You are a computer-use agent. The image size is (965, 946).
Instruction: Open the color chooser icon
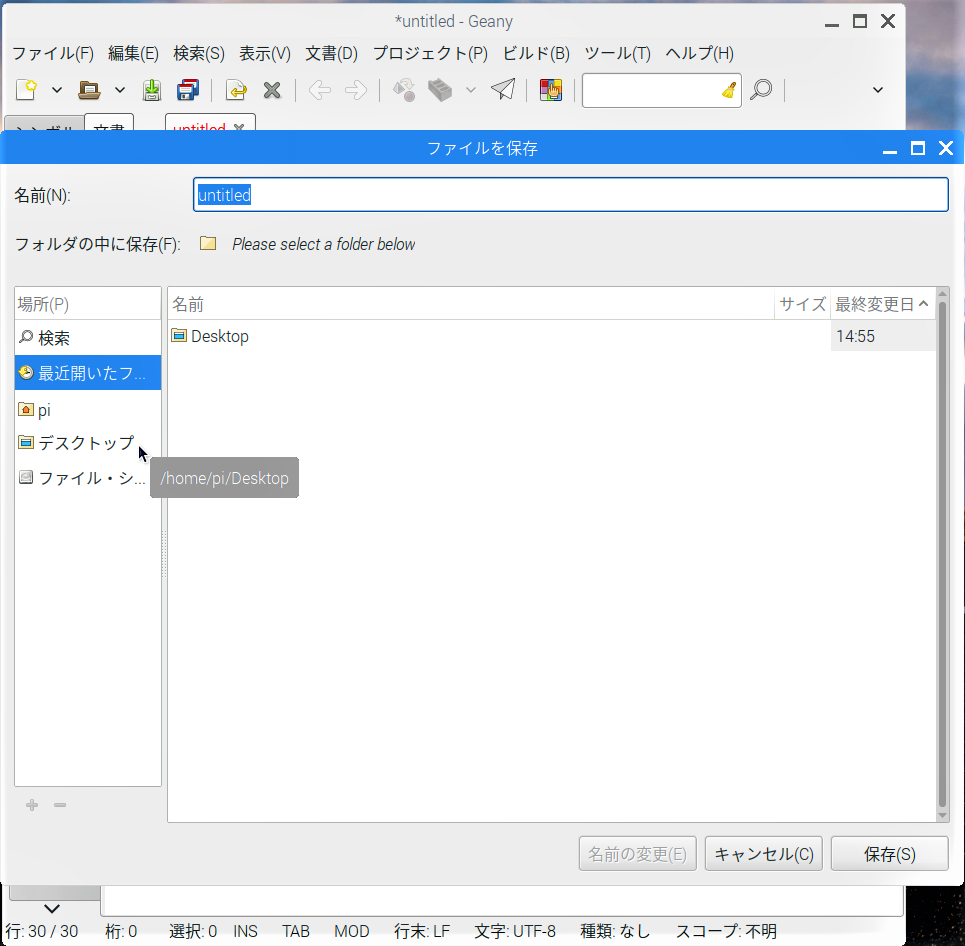[x=551, y=90]
